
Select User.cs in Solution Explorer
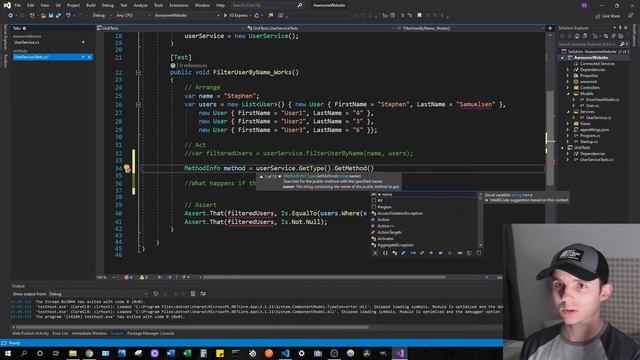point(592,106)
